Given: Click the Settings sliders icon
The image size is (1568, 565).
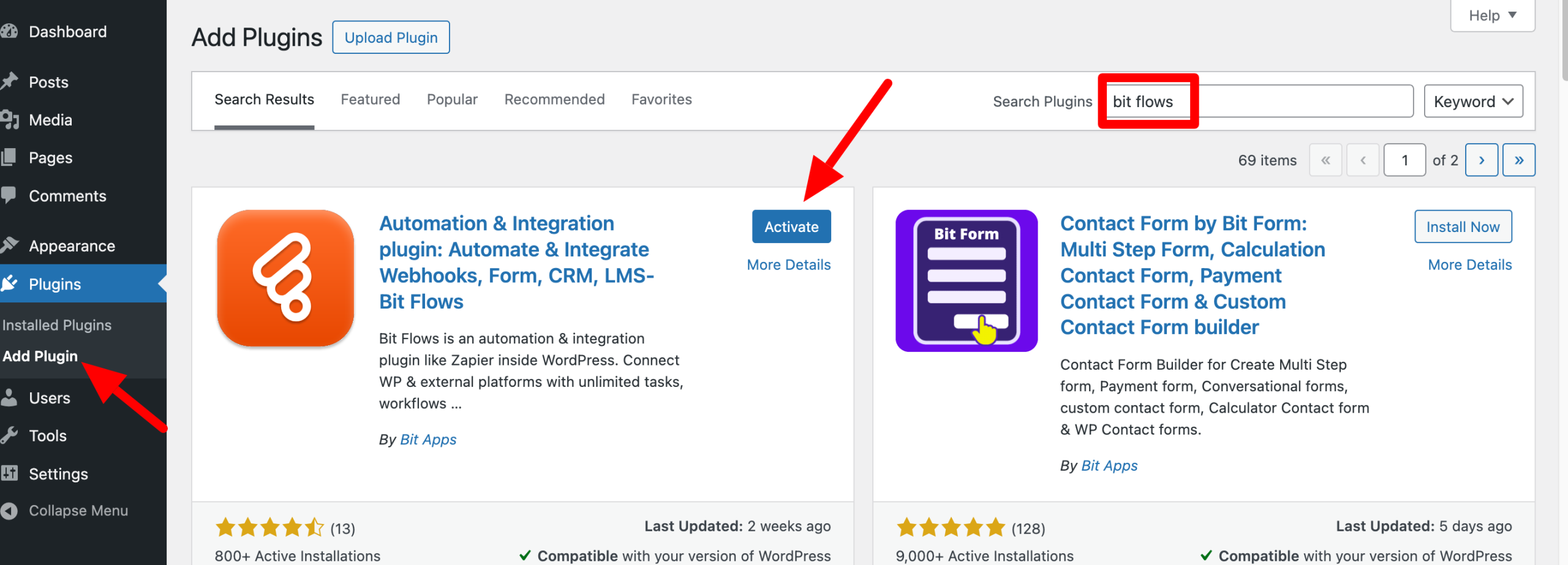Looking at the screenshot, I should (x=9, y=473).
